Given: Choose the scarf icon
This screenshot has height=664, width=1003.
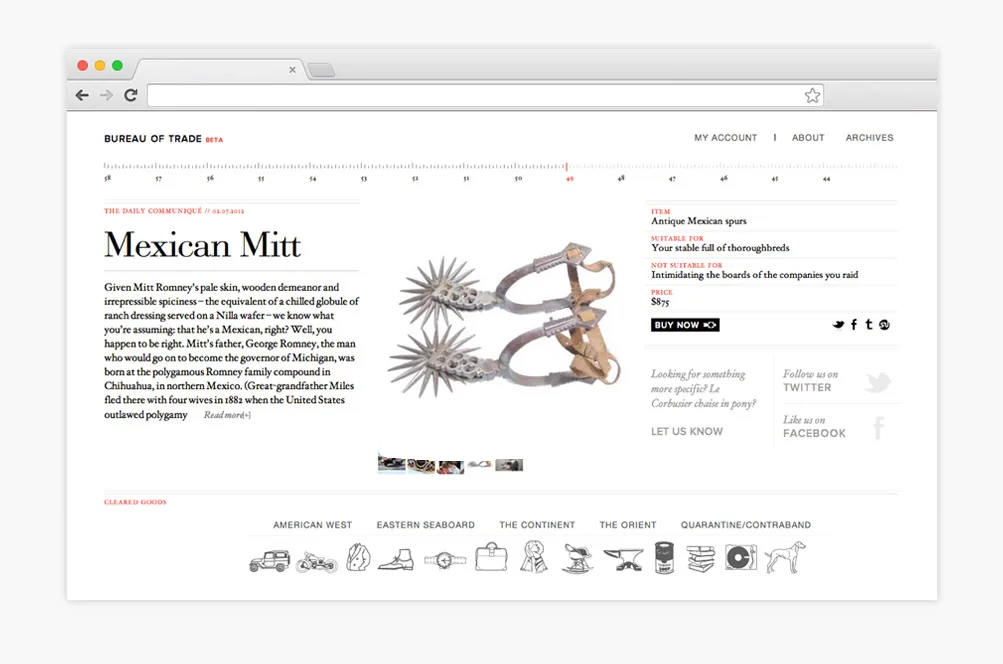Looking at the screenshot, I should [534, 556].
